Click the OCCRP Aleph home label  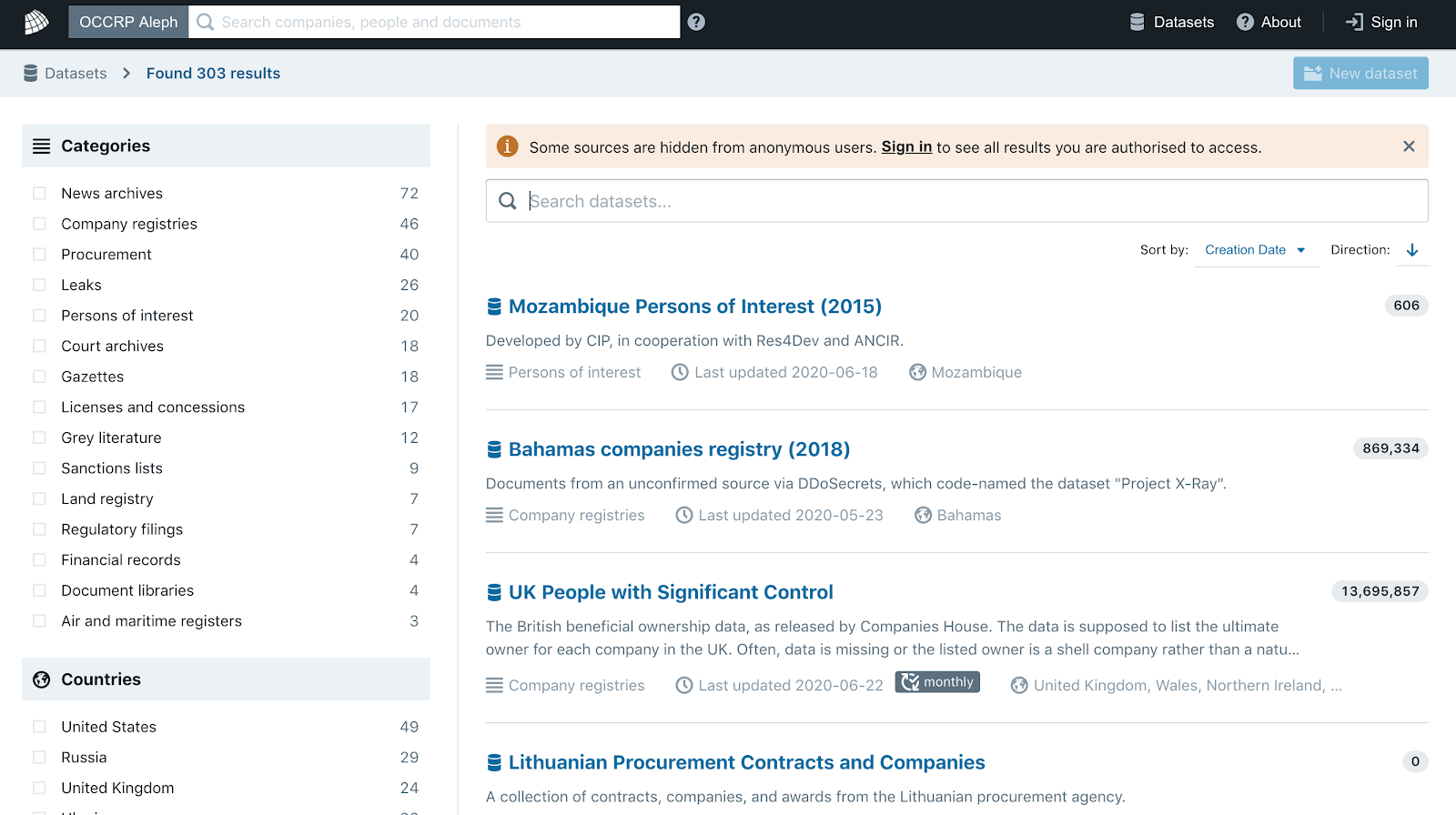128,22
